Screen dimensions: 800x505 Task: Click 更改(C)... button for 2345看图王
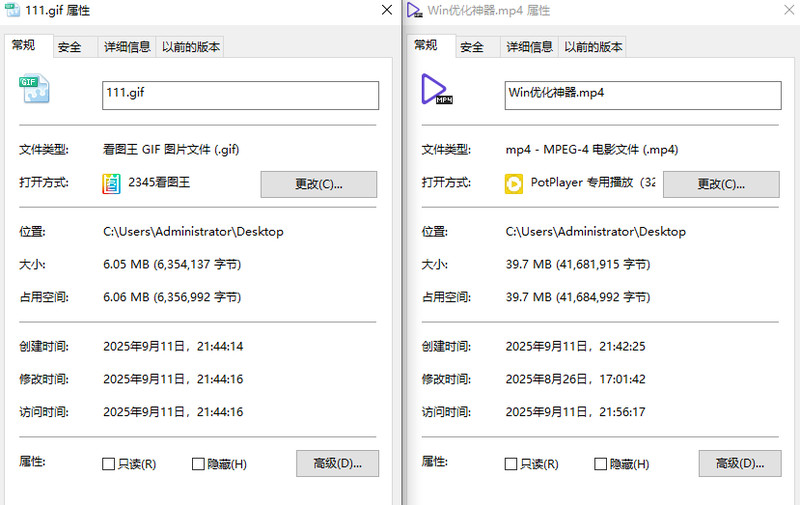[x=319, y=184]
